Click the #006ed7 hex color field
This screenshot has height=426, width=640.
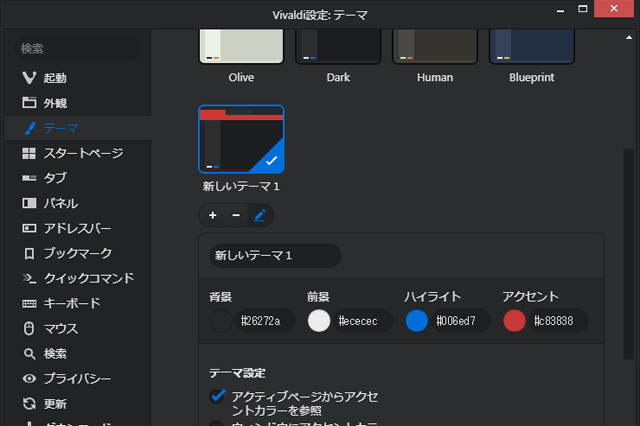[x=461, y=321]
